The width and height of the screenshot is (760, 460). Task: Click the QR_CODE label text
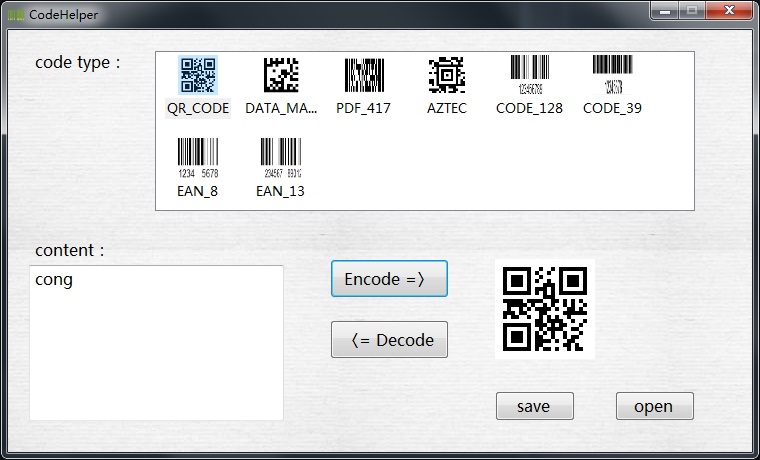[x=198, y=108]
